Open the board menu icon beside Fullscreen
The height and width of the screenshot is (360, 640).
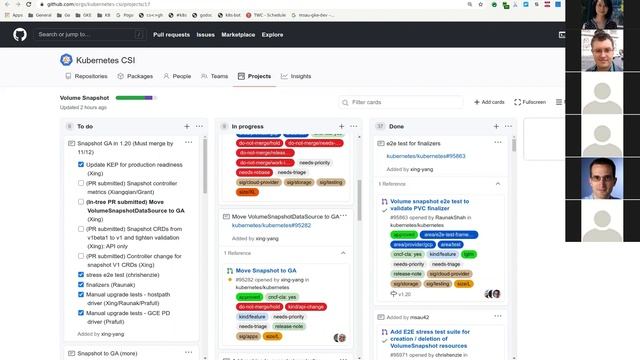[x=559, y=102]
